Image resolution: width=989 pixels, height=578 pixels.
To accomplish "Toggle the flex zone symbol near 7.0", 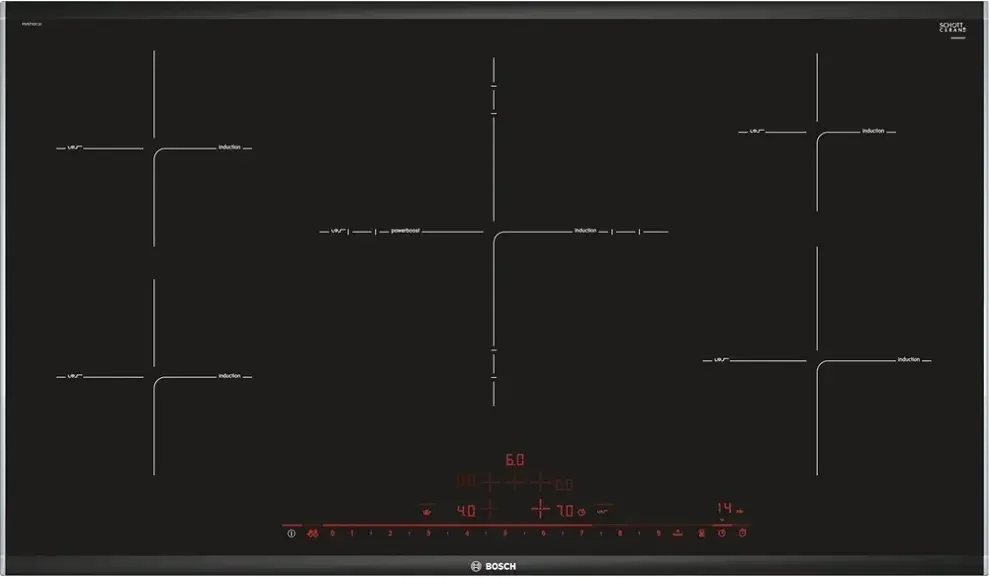I will tap(602, 512).
